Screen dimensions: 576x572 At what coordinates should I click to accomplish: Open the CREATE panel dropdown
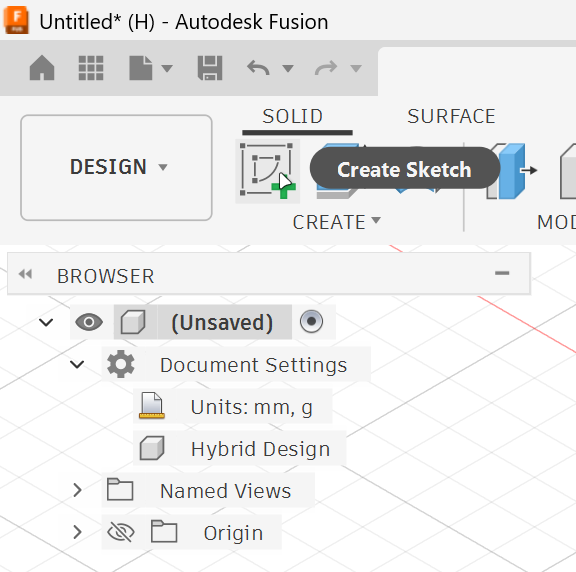coord(336,222)
